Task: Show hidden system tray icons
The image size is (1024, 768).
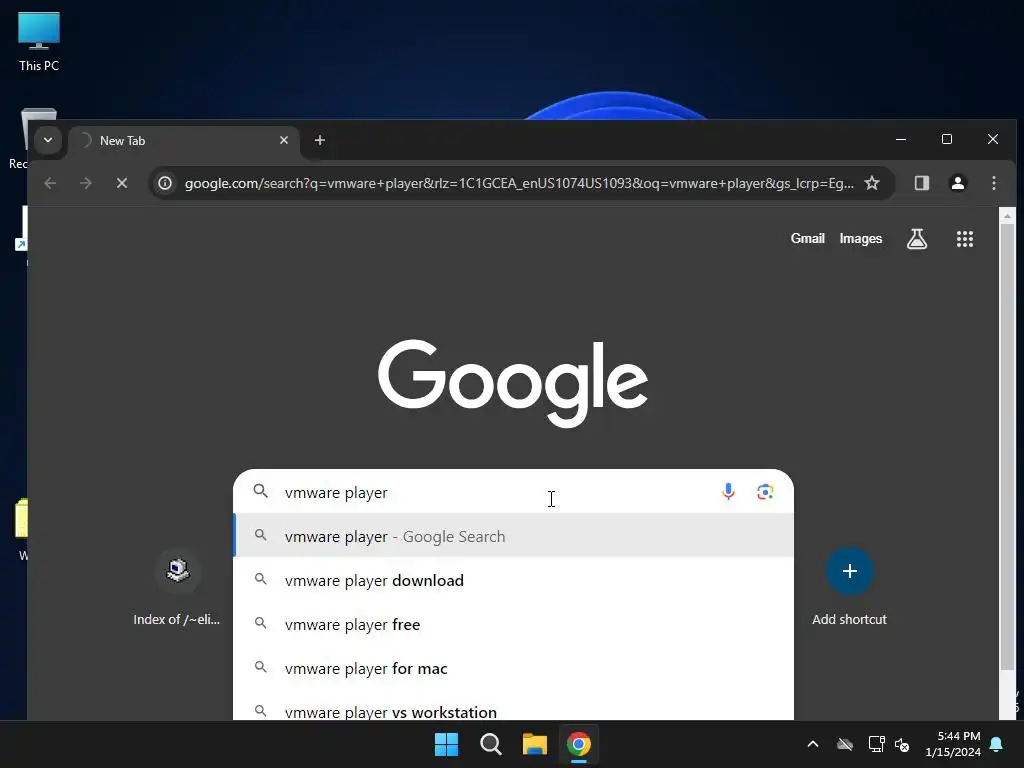Action: point(812,744)
